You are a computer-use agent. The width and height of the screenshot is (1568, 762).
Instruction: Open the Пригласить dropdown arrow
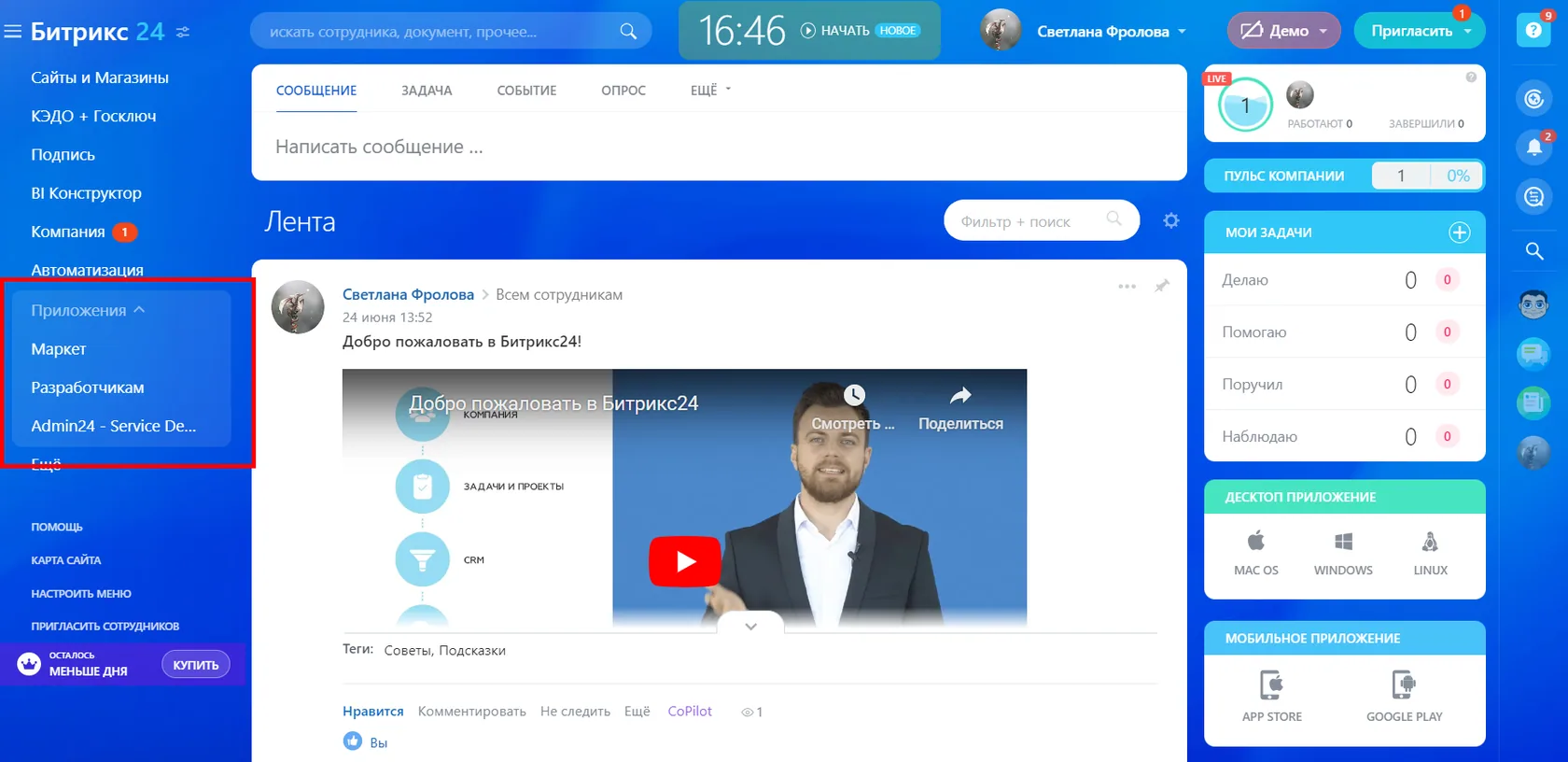1468,32
